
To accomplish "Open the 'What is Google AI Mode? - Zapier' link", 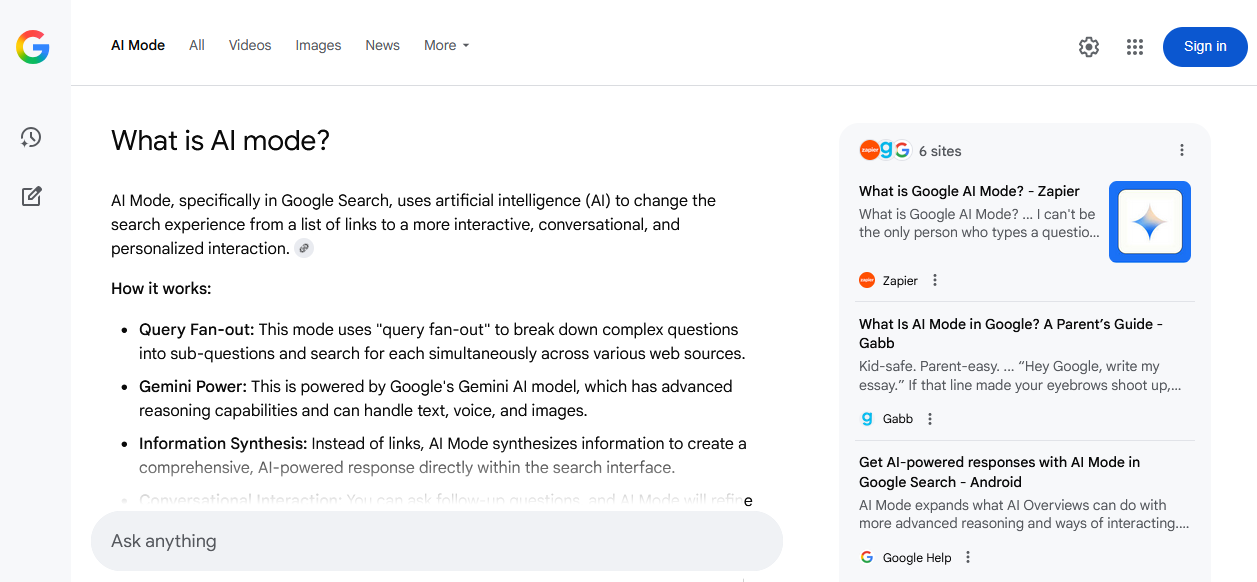I will (x=968, y=190).
